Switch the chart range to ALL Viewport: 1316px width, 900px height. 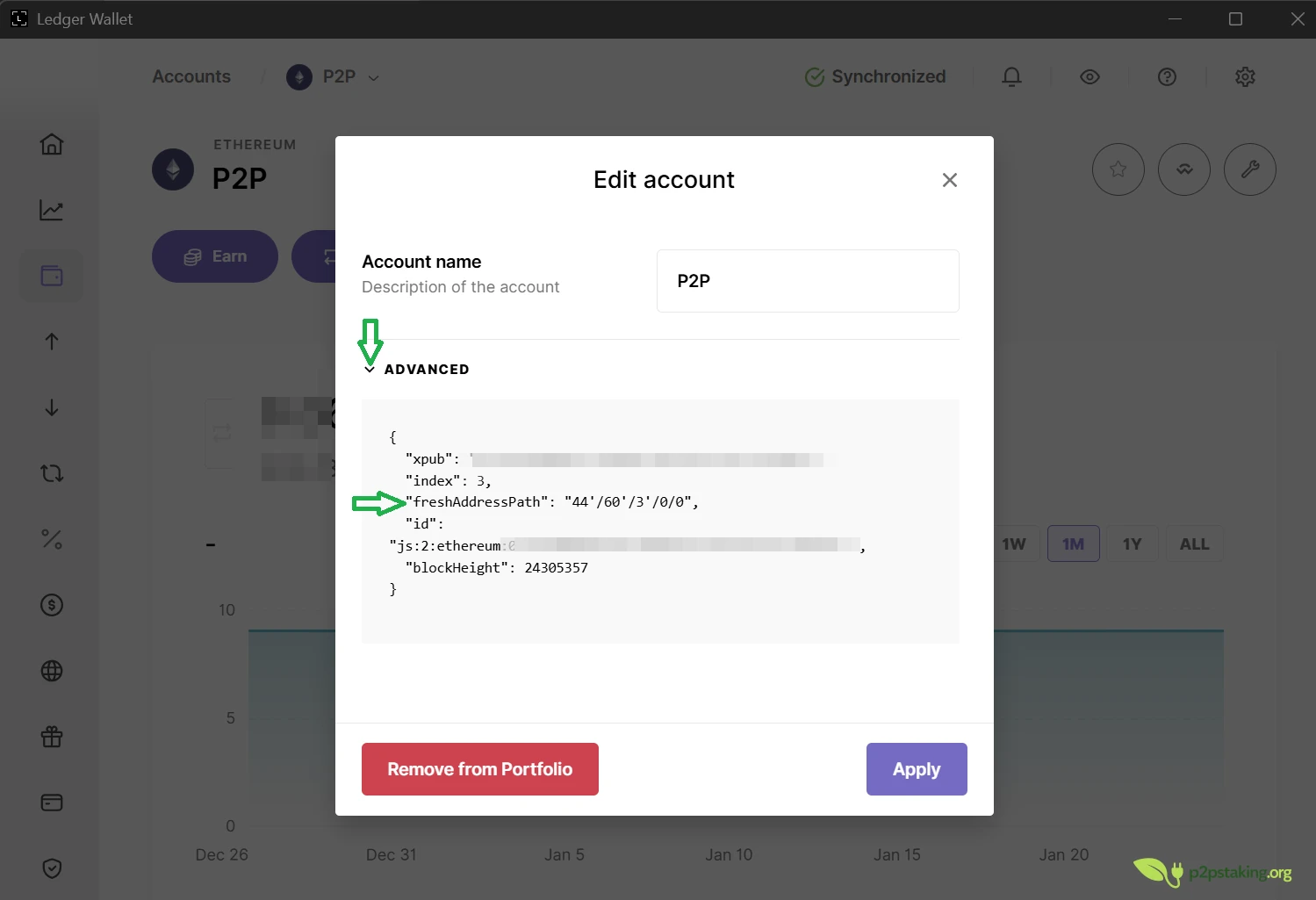1195,544
